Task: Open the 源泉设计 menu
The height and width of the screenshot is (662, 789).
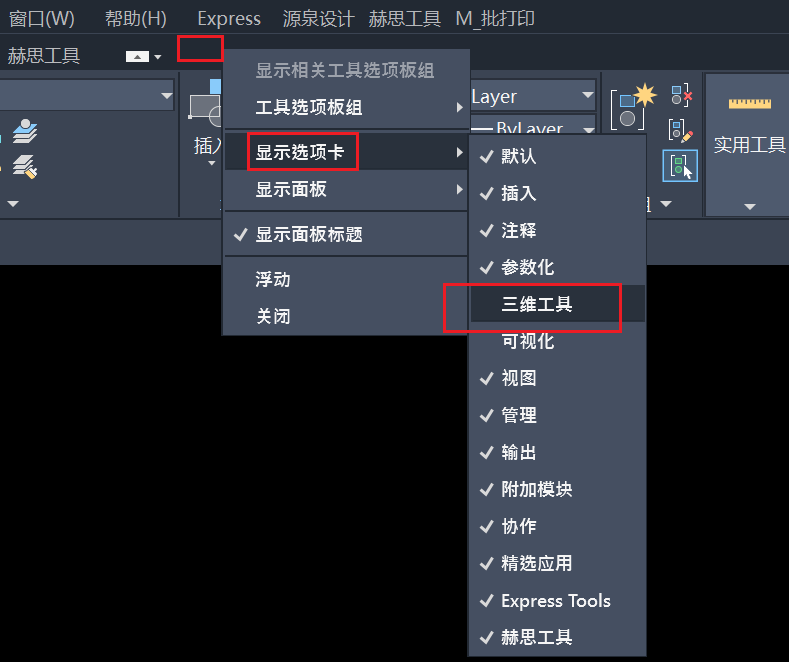Action: 319,19
